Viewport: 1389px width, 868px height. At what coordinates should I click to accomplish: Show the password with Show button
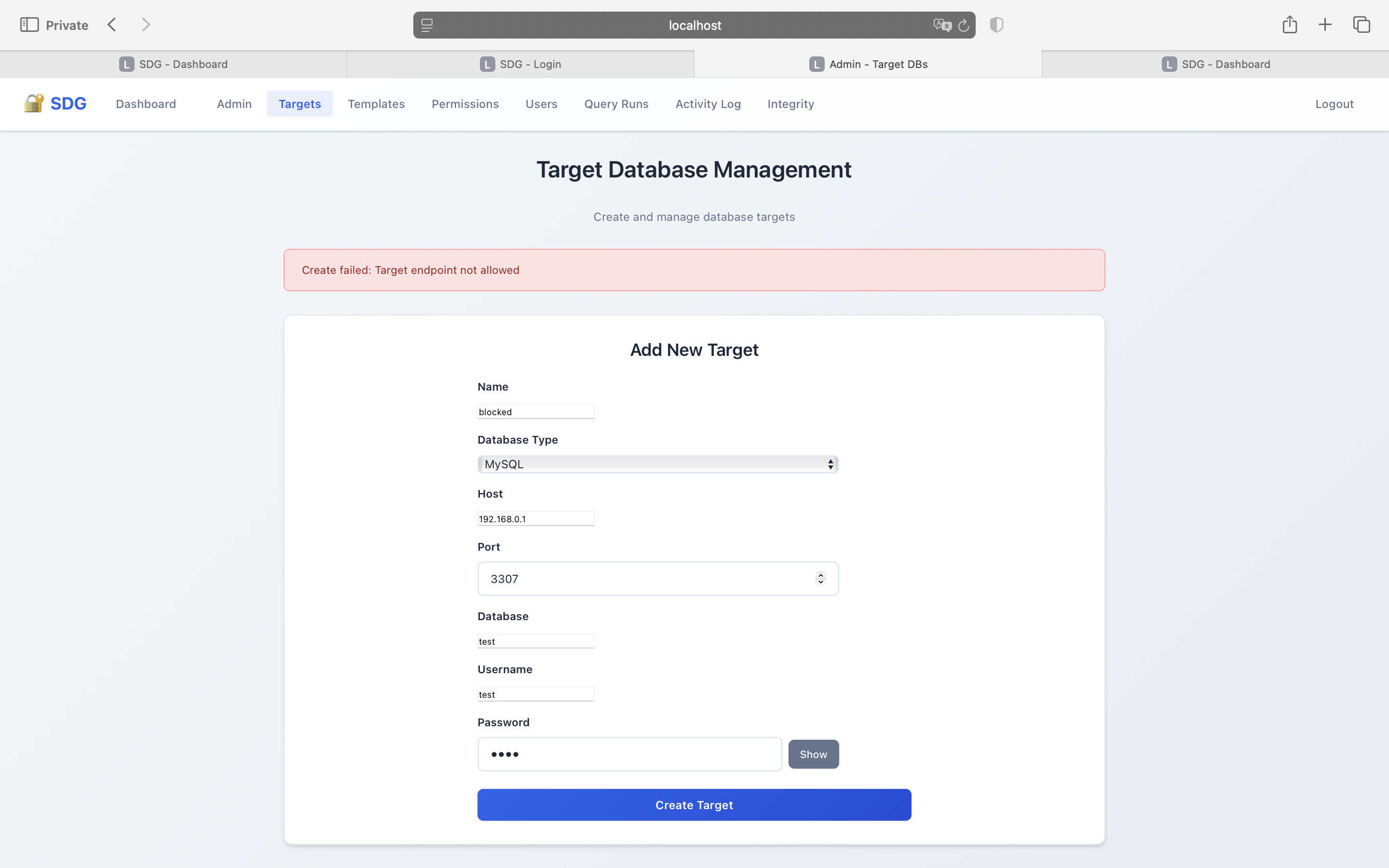click(x=813, y=754)
